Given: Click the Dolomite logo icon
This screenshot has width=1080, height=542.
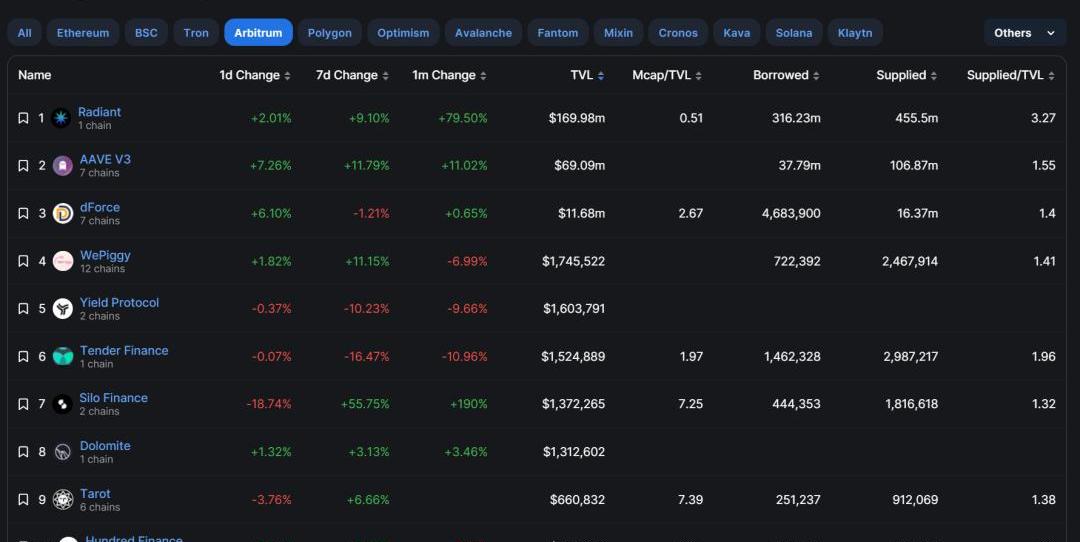Looking at the screenshot, I should click(x=63, y=452).
